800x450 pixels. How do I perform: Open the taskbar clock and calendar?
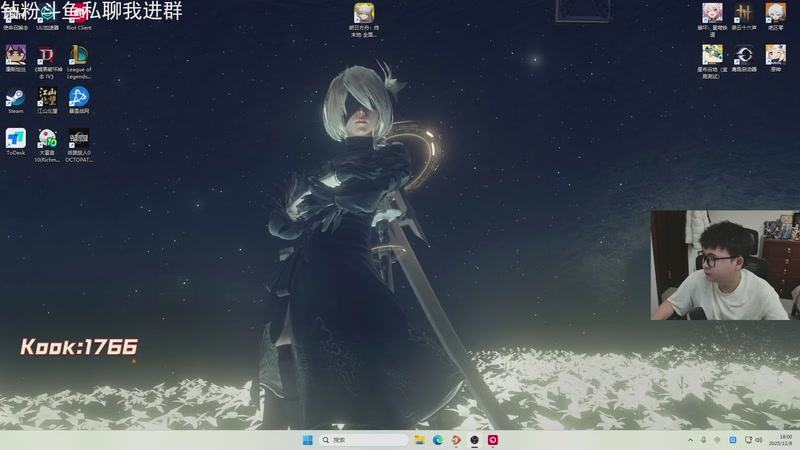781,440
